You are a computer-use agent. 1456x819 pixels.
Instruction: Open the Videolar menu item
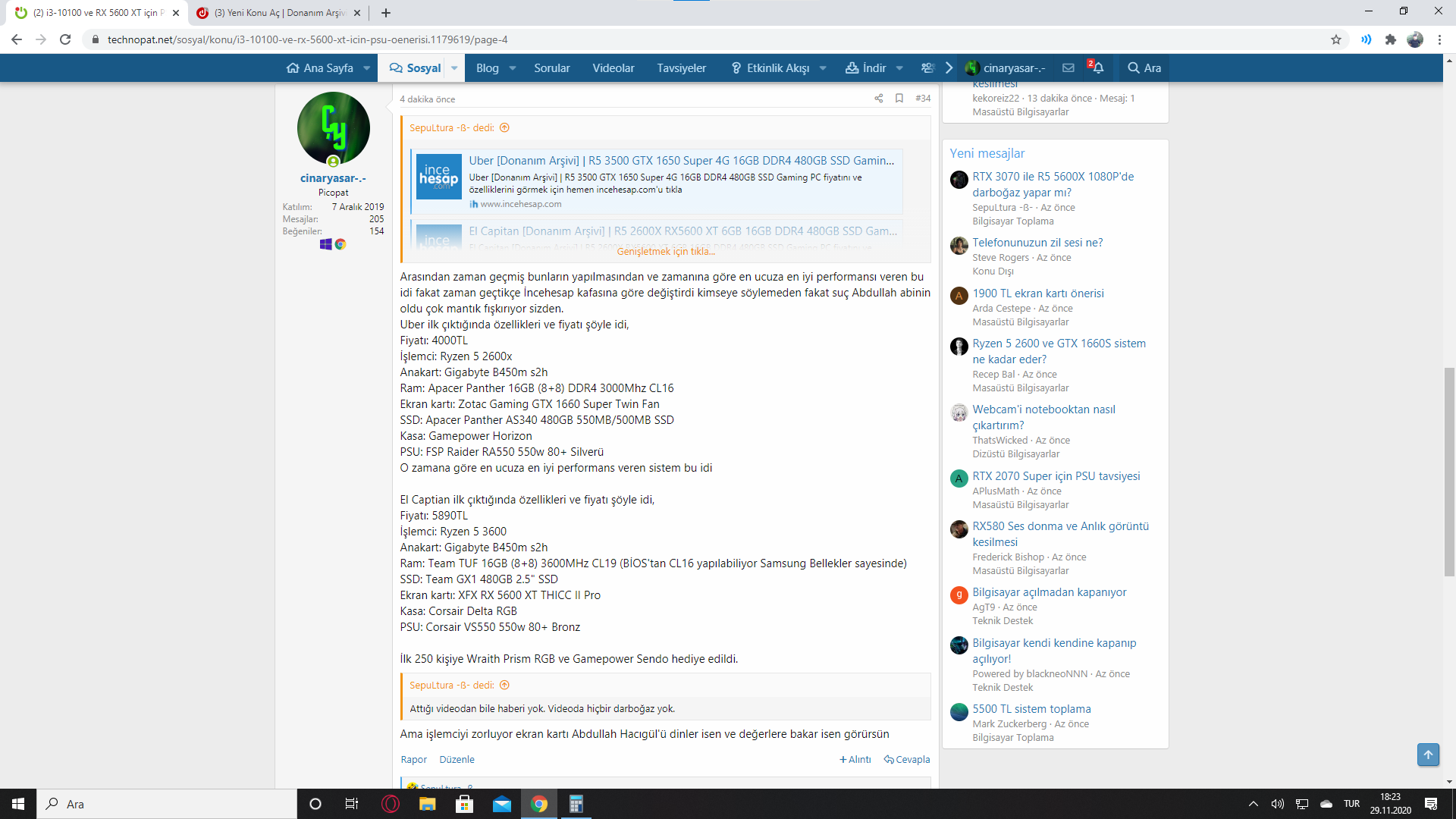(613, 68)
